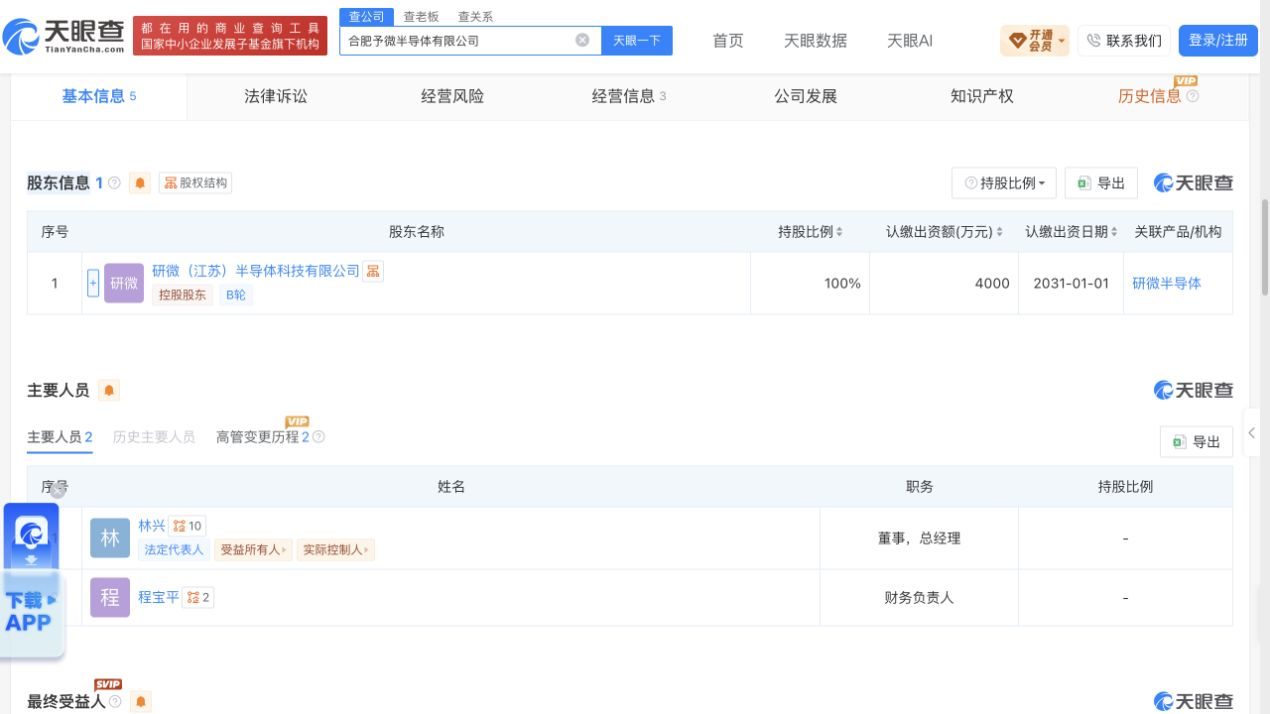Open the 基本信息 tab
1270x714 pixels.
(x=99, y=96)
